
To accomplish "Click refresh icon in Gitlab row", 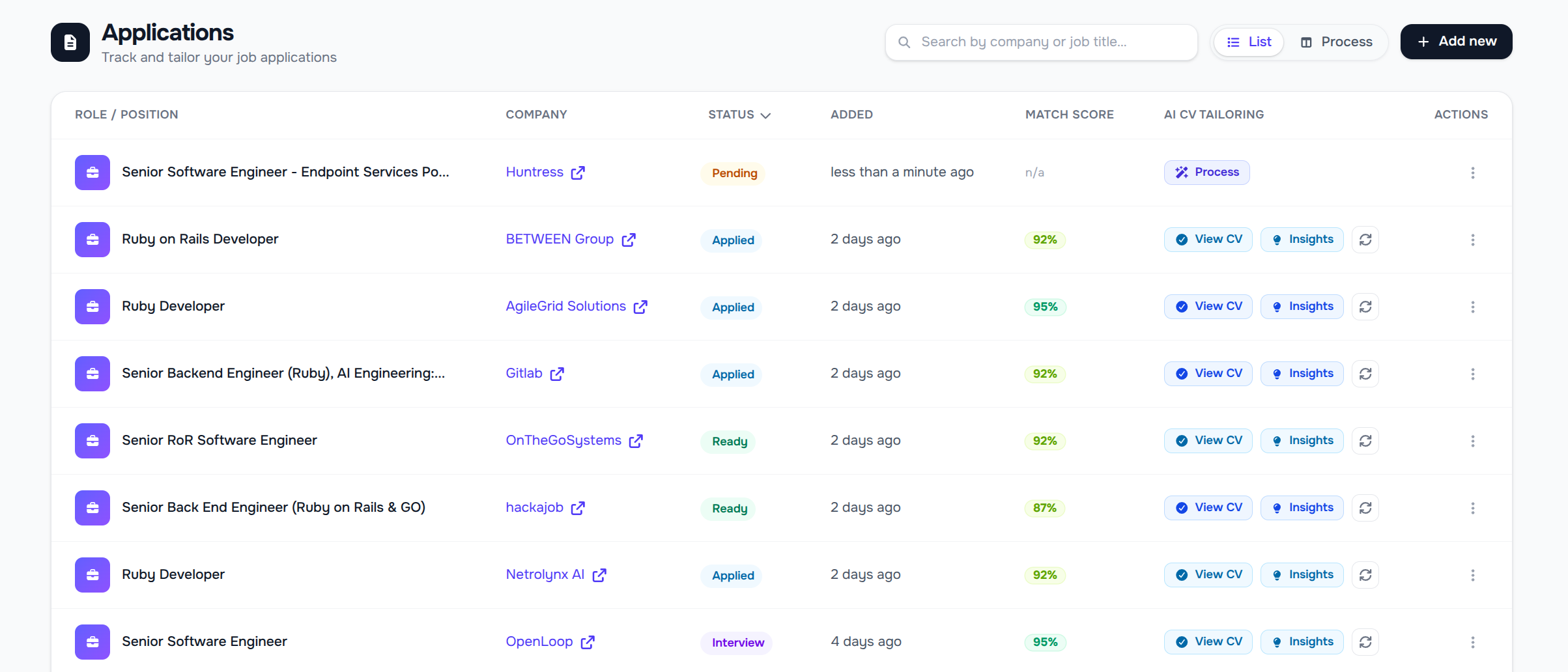I will pyautogui.click(x=1365, y=374).
